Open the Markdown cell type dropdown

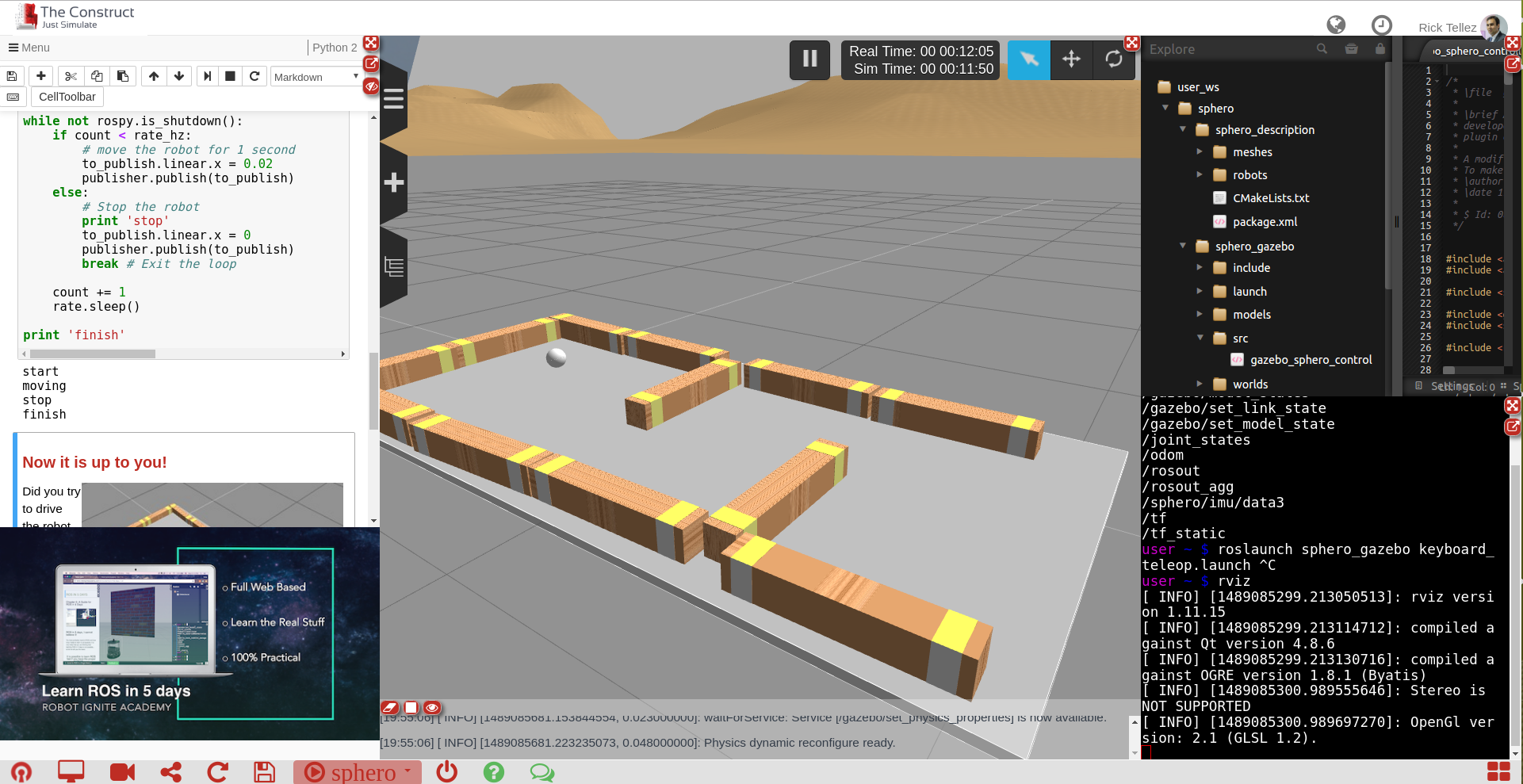[316, 76]
